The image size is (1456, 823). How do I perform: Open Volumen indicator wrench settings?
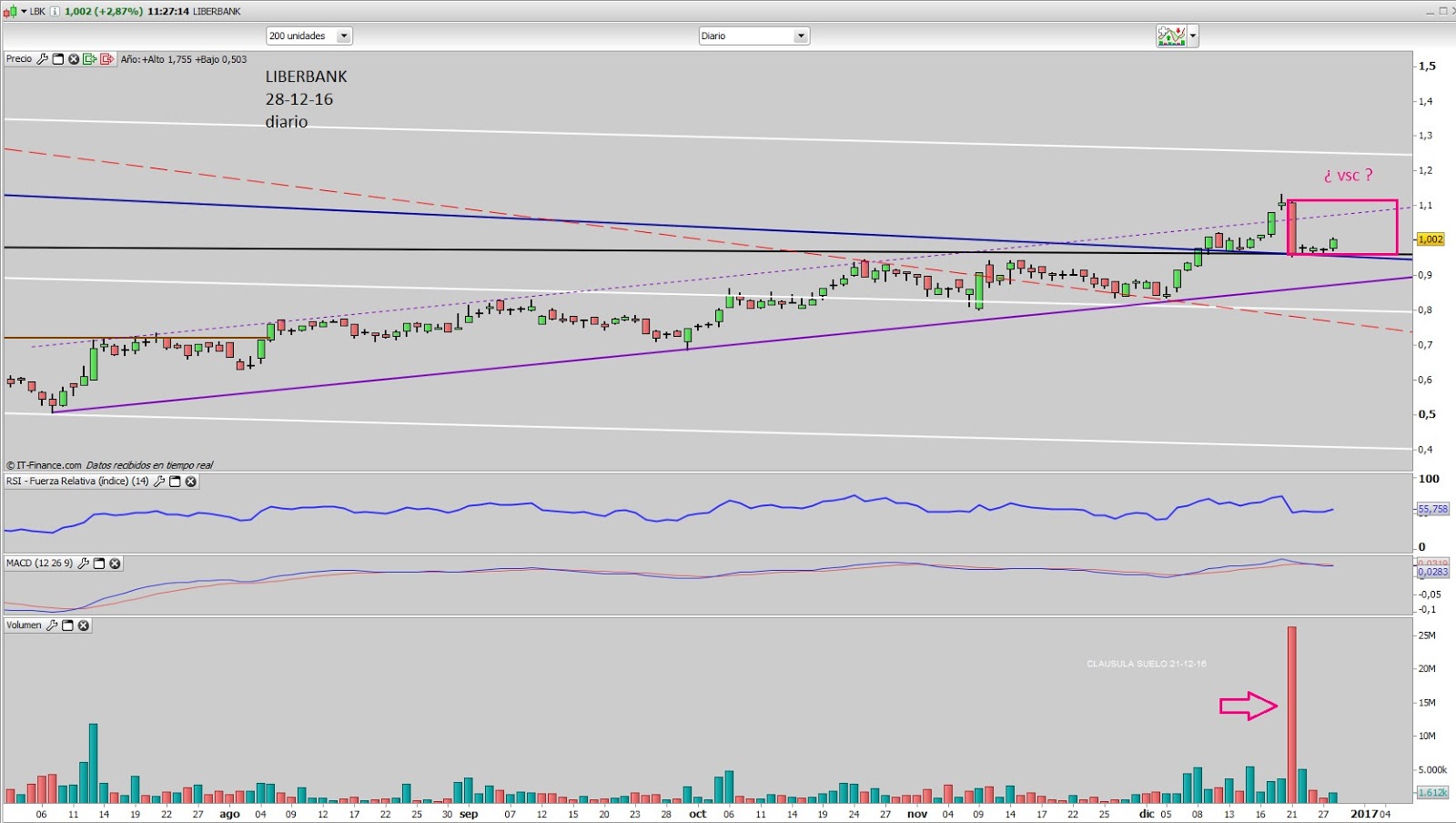click(52, 625)
